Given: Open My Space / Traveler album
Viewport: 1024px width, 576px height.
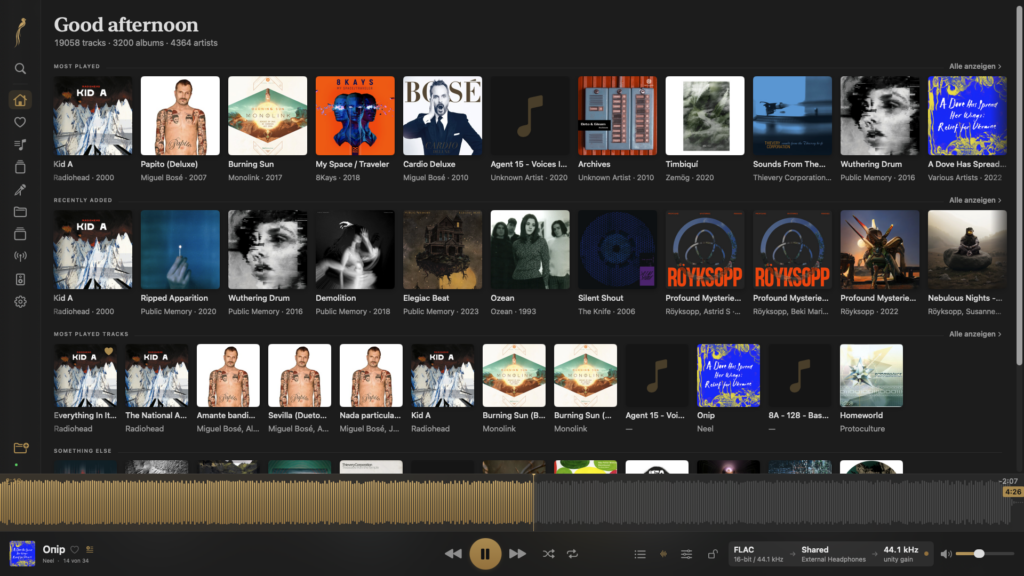Looking at the screenshot, I should 355,116.
